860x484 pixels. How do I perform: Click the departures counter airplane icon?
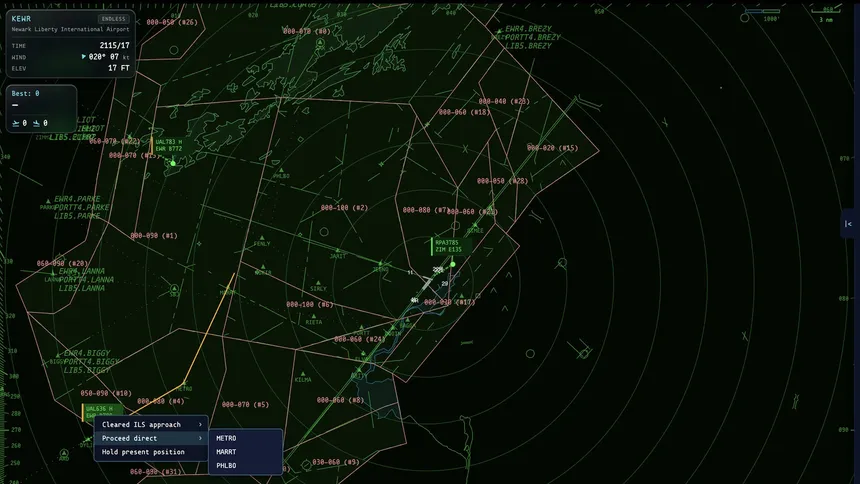point(16,123)
